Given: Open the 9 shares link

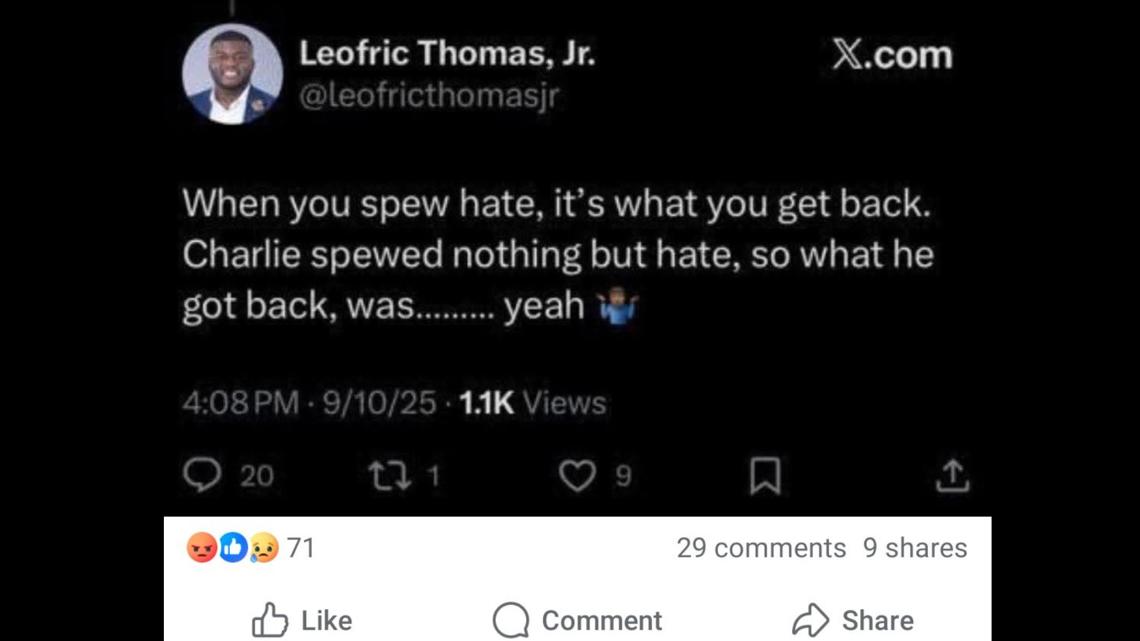Looking at the screenshot, I should click(x=915, y=548).
